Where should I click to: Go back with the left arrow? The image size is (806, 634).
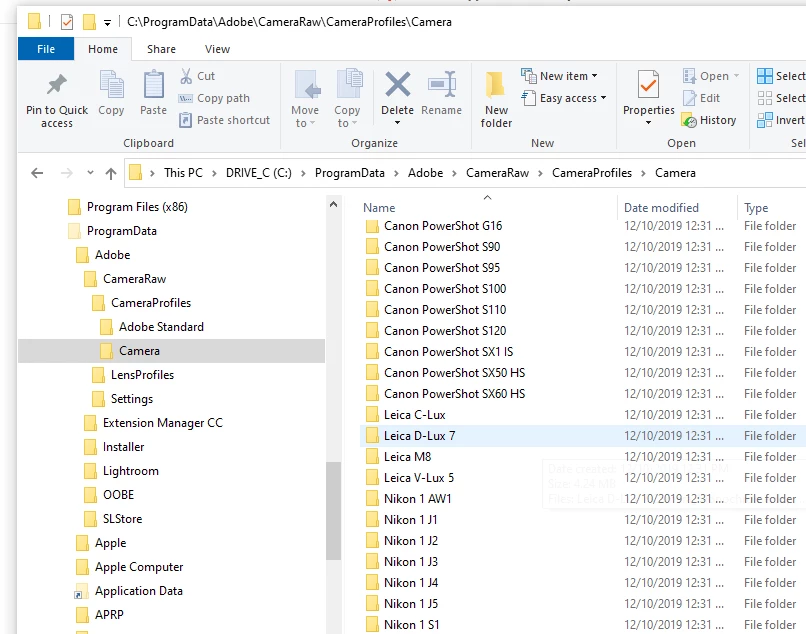pos(37,173)
